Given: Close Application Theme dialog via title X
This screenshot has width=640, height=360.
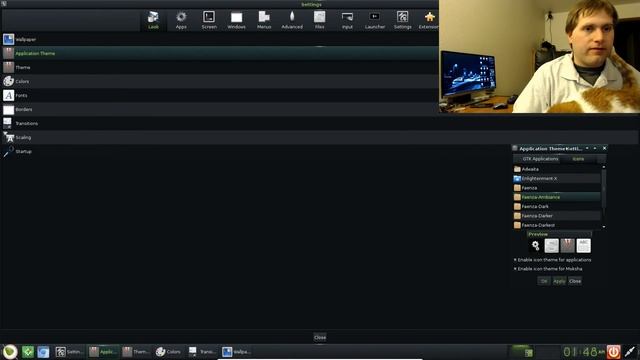Looking at the screenshot, I should [604, 148].
